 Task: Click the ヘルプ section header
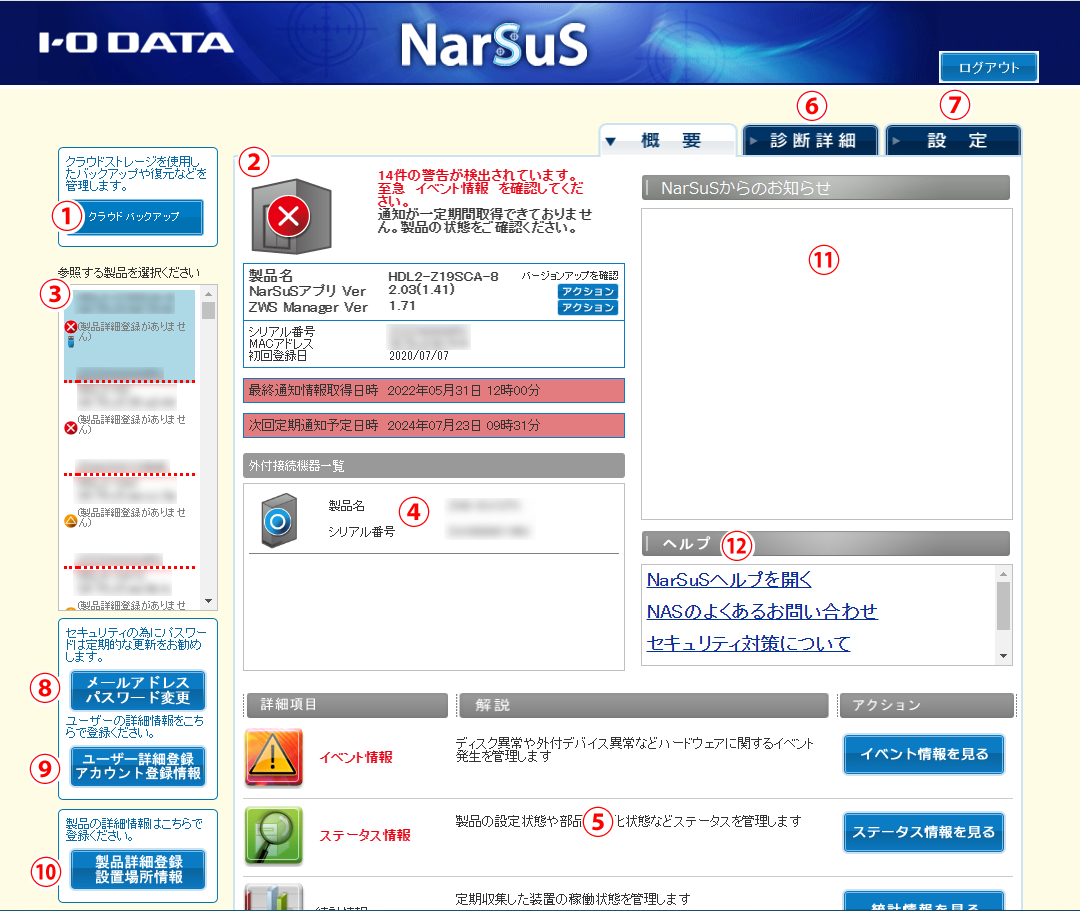point(826,543)
